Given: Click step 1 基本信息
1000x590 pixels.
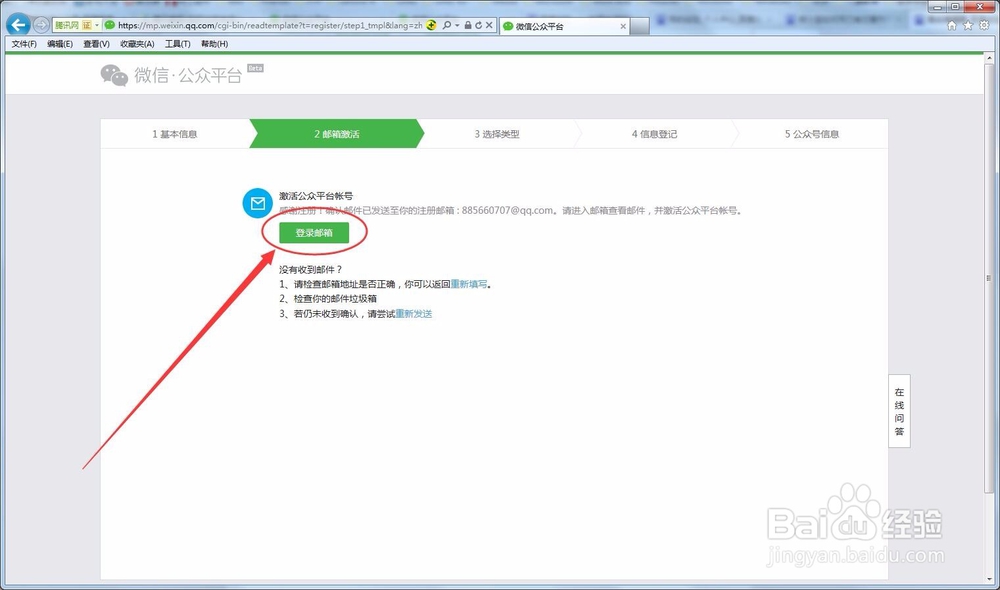Looking at the screenshot, I should [x=175, y=134].
